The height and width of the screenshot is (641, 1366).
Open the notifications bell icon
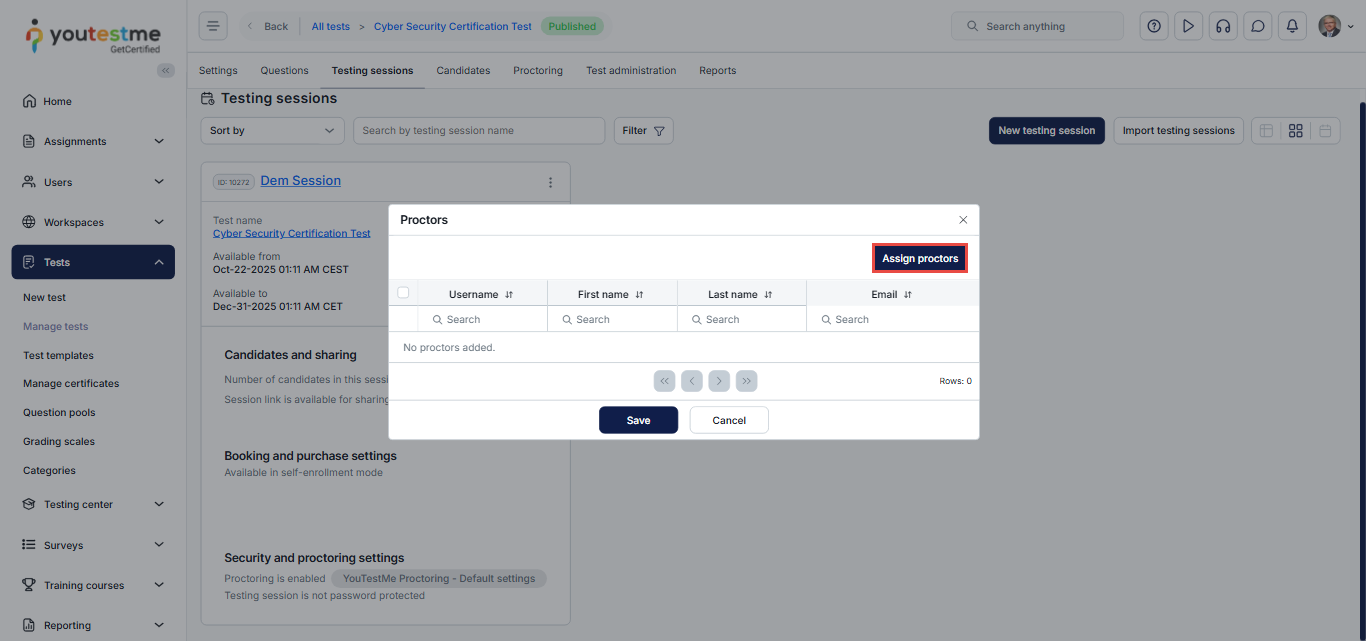coord(1292,26)
